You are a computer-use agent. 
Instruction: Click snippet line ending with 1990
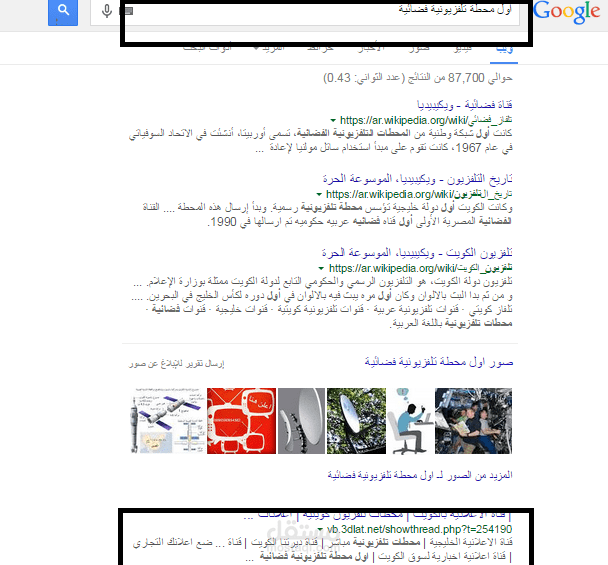[x=359, y=222]
